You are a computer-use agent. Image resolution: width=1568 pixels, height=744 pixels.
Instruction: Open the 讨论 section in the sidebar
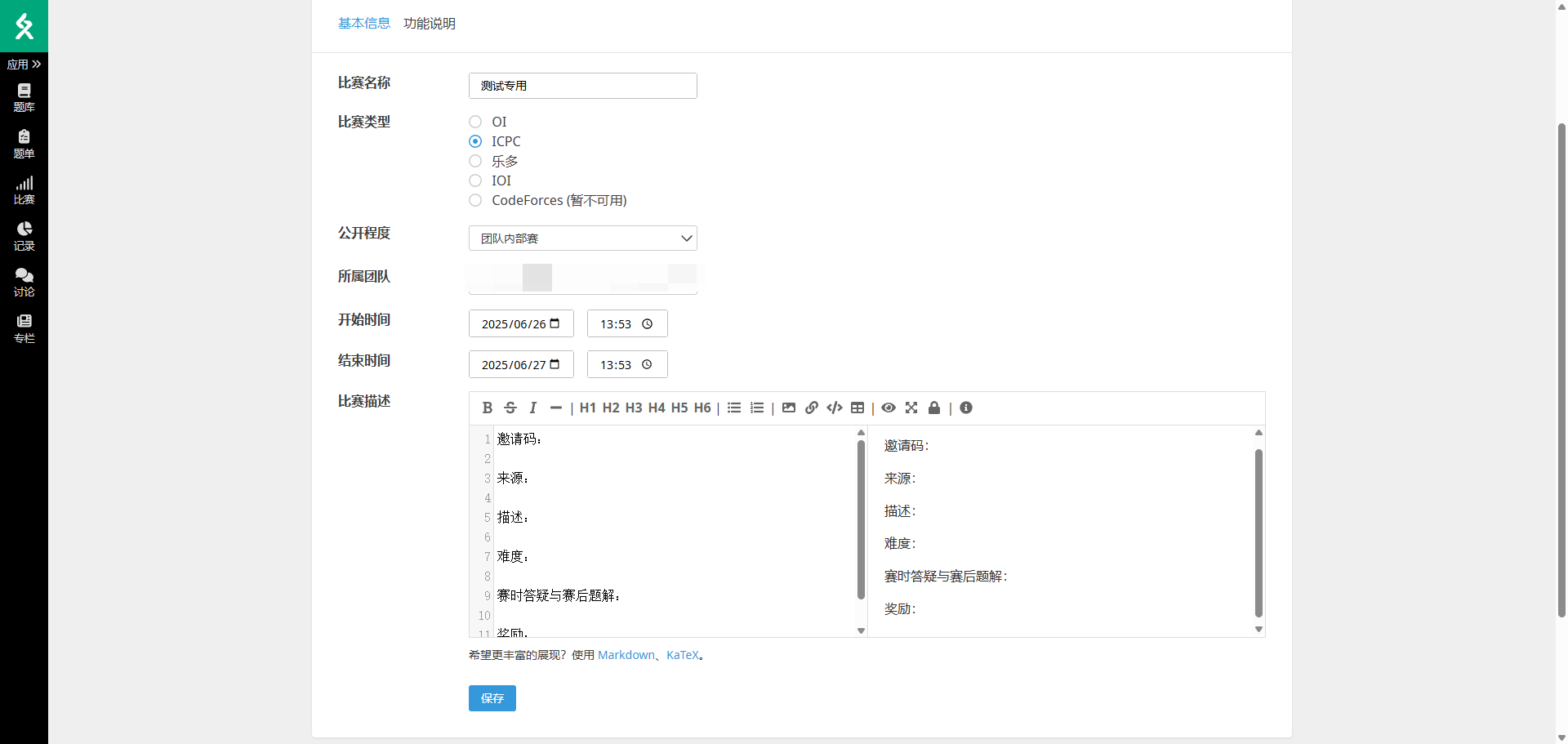click(24, 281)
